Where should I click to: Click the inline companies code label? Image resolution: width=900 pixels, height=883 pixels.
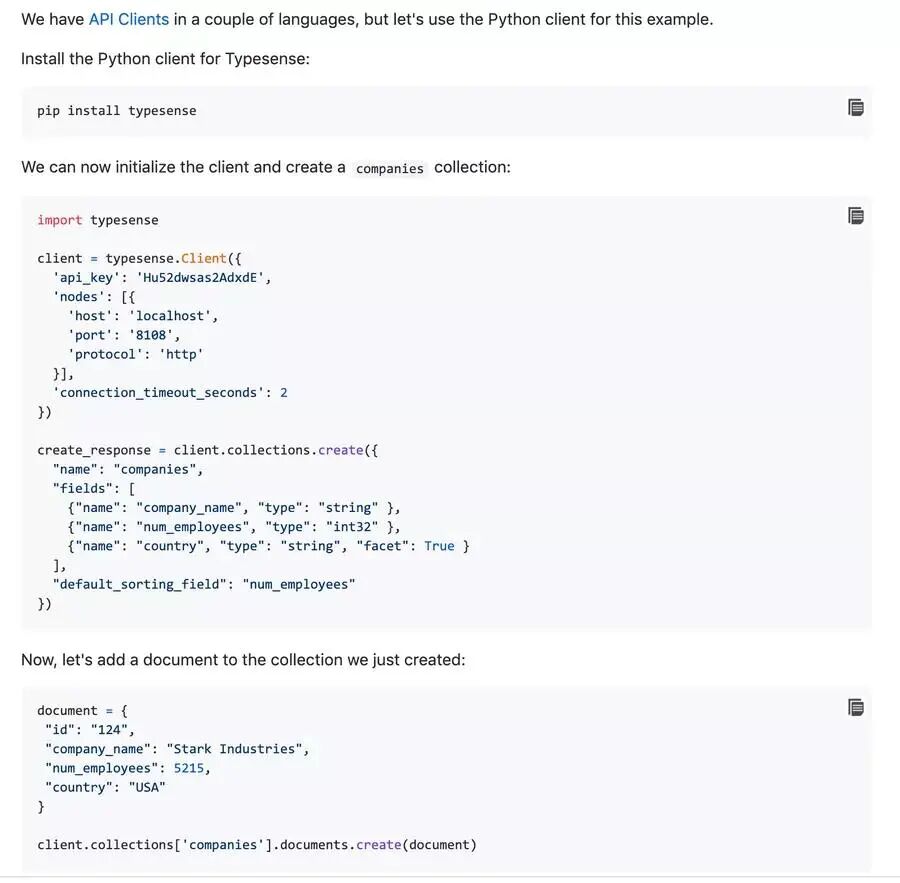(389, 168)
